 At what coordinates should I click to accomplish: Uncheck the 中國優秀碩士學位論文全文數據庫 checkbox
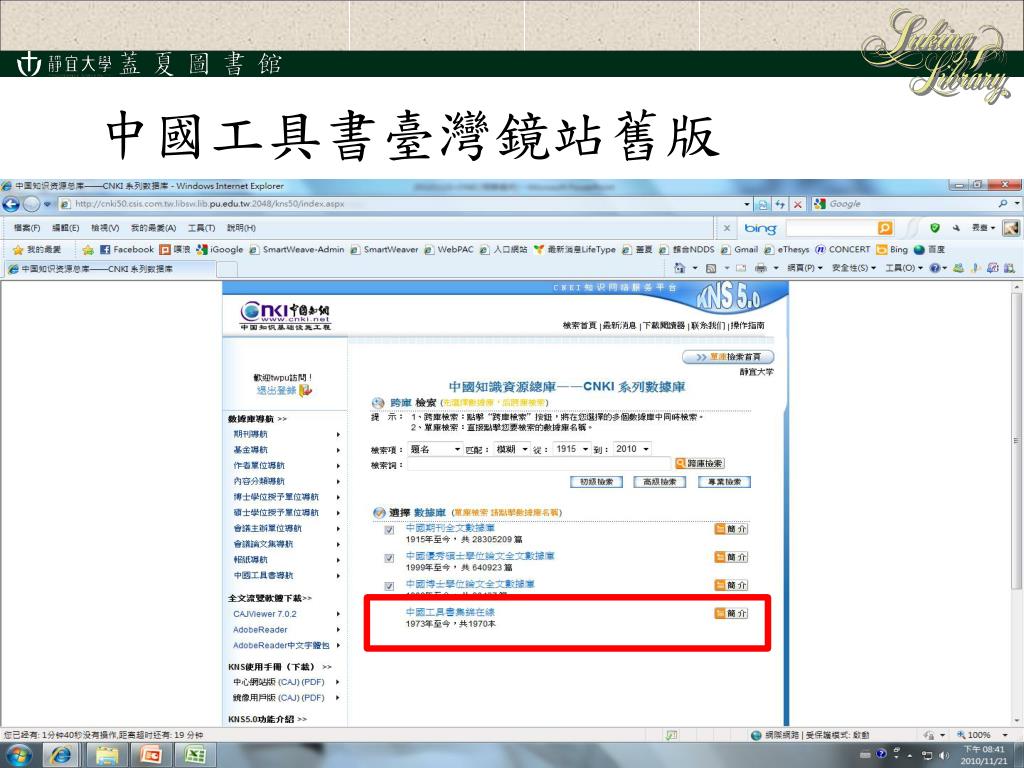[389, 558]
